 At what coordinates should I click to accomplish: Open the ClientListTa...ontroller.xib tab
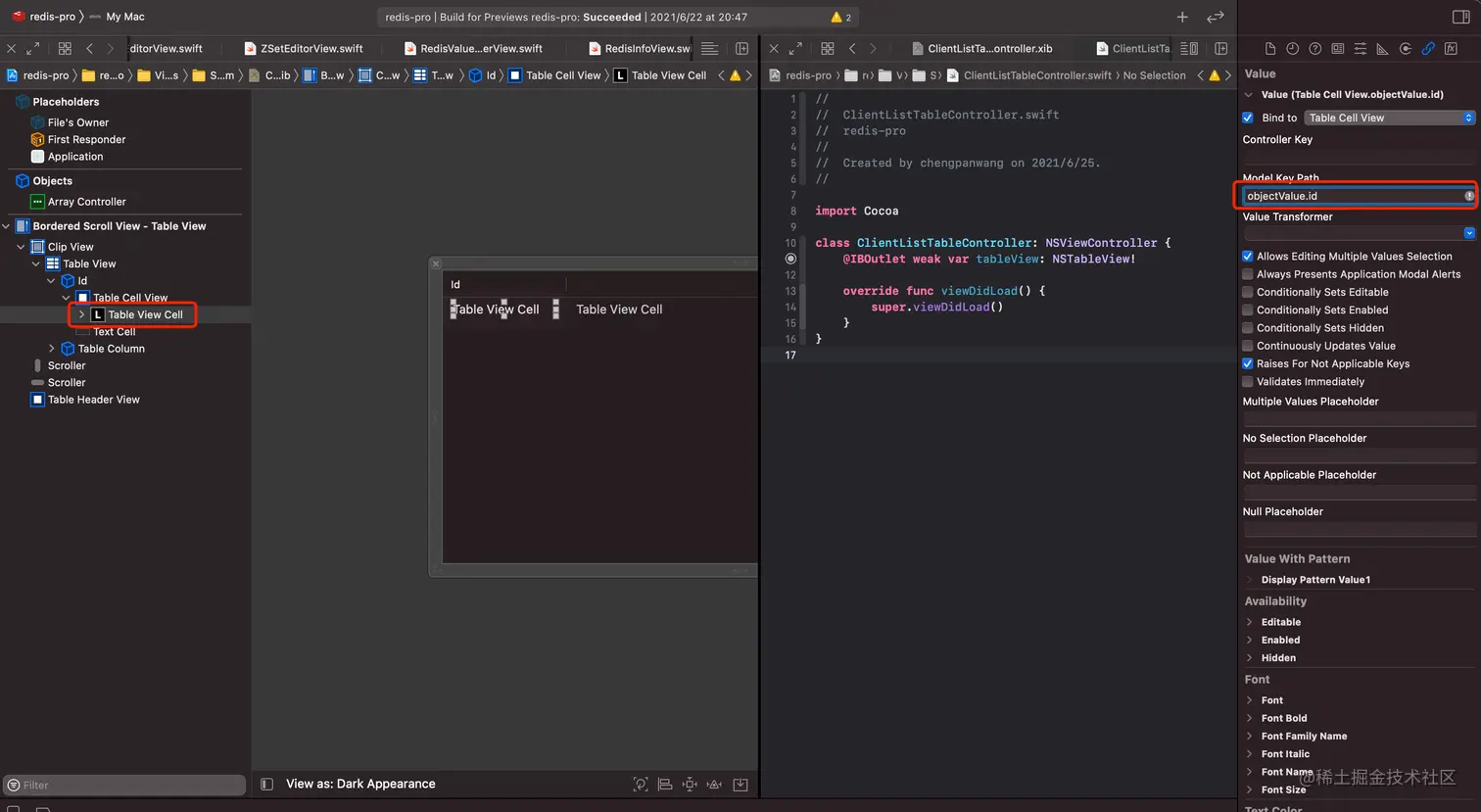(x=989, y=48)
